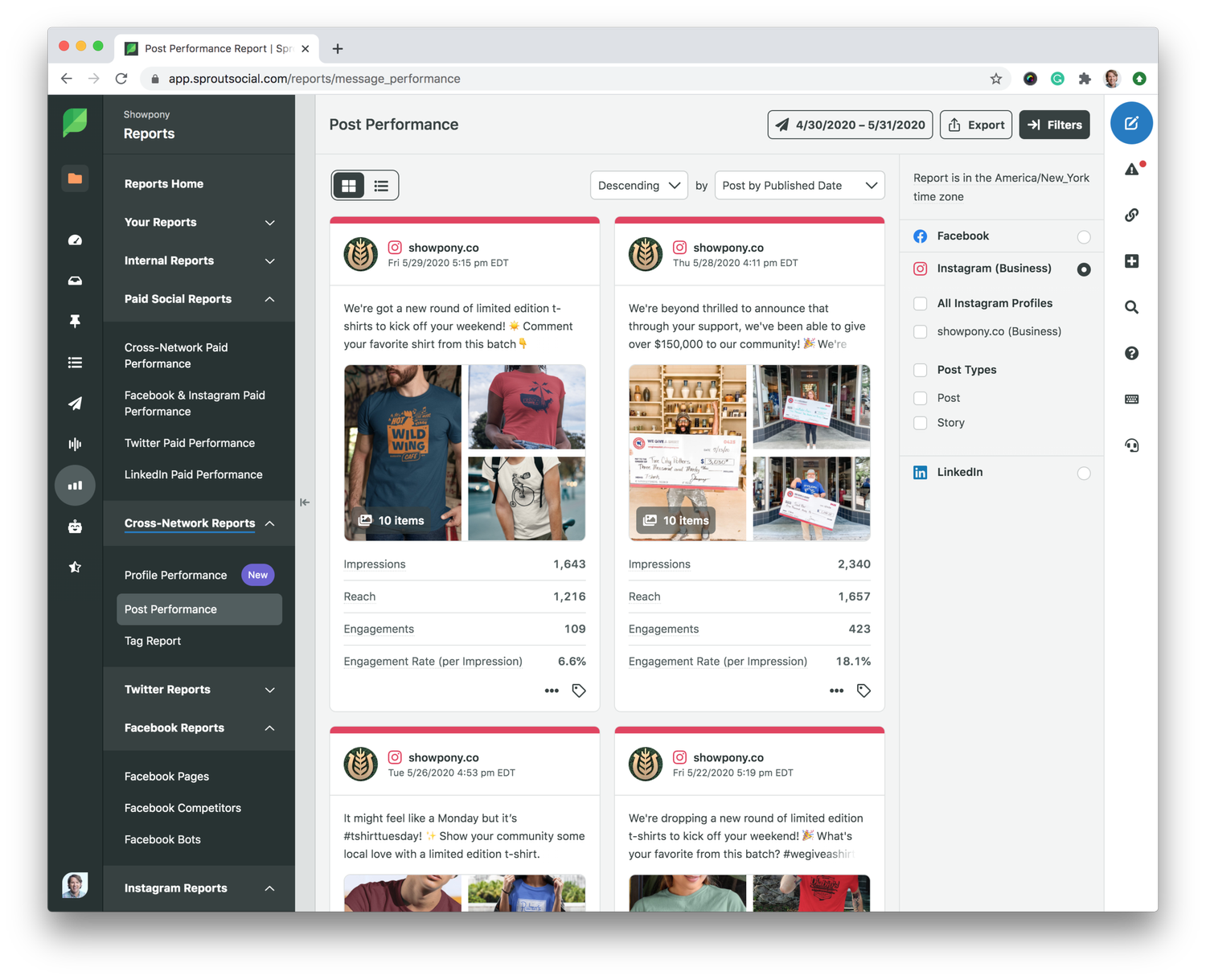Collapse the Instagram Reports section
Image resolution: width=1206 pixels, height=980 pixels.
[x=199, y=888]
